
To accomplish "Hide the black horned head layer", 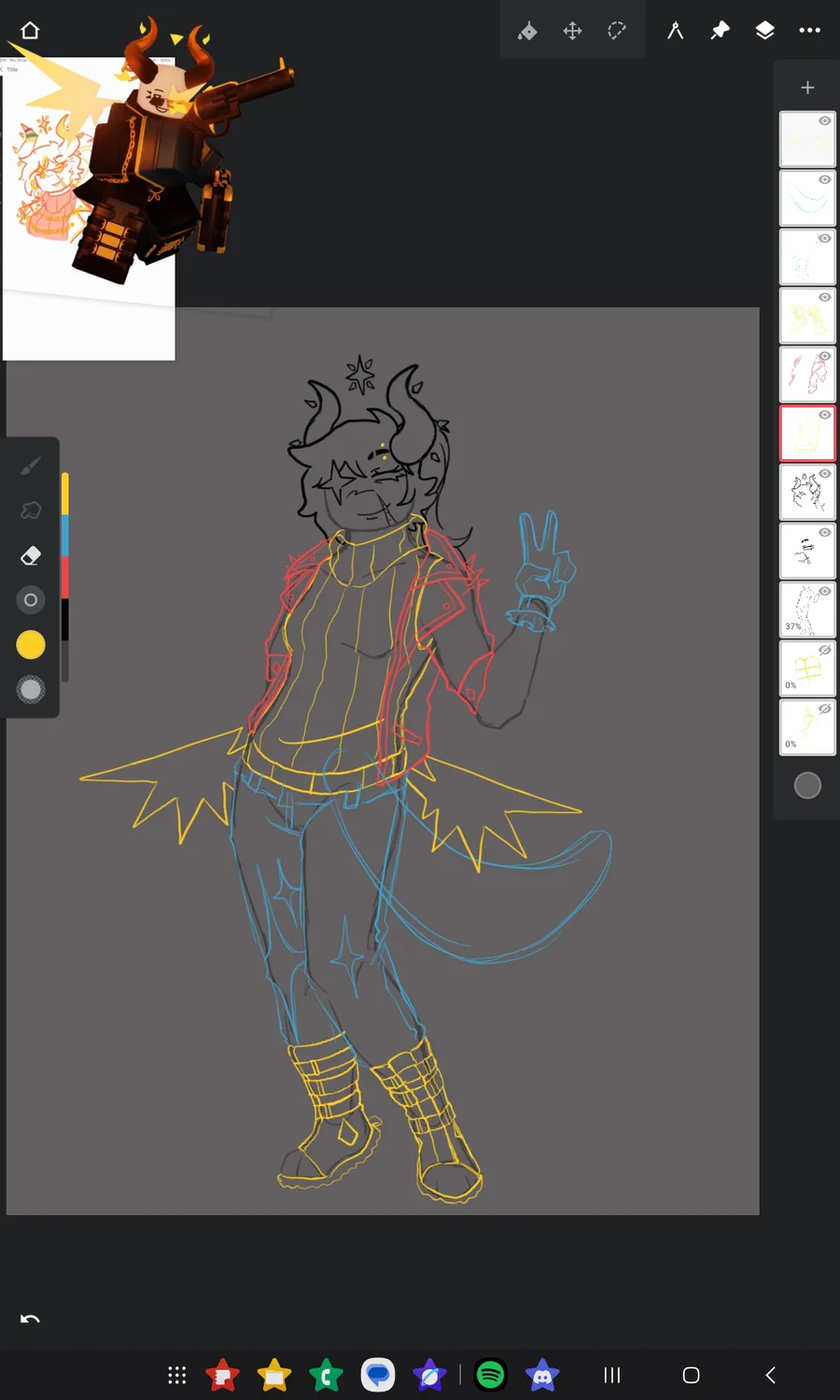I will [x=825, y=474].
